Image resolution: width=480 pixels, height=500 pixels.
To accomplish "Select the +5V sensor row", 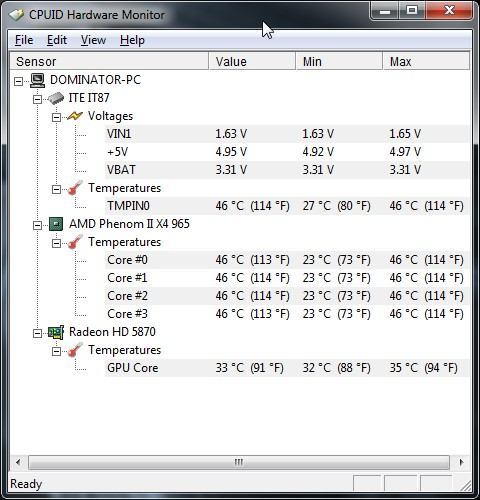I will 287,152.
